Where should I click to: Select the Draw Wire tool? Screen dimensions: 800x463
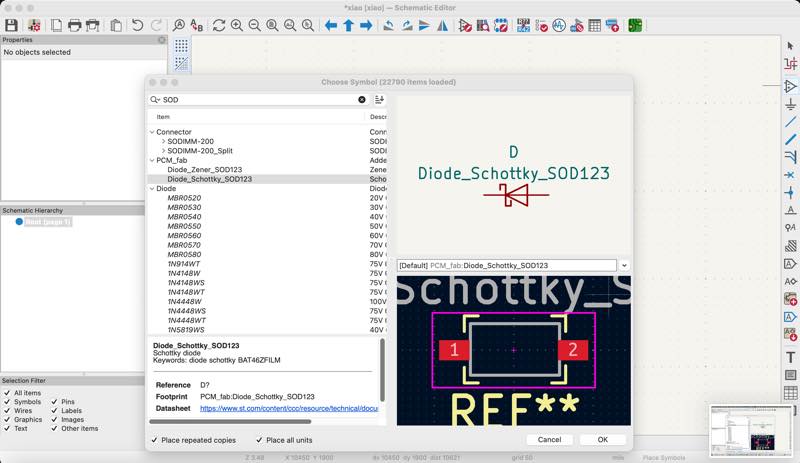(790, 121)
